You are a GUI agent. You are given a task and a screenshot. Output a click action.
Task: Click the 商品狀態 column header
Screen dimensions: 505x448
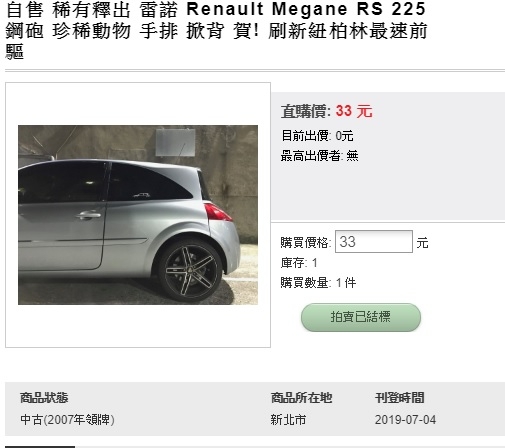click(x=44, y=398)
